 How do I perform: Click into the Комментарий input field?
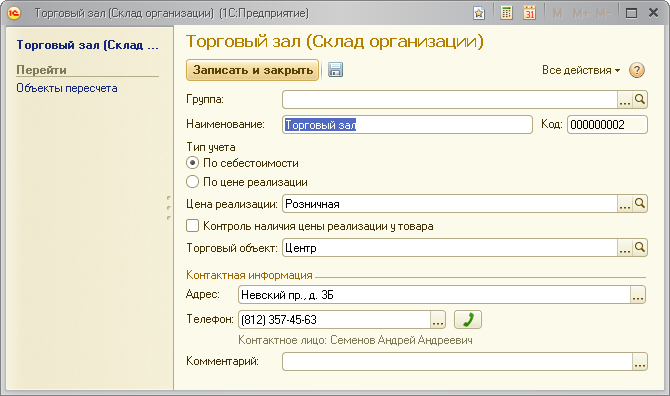pos(457,361)
